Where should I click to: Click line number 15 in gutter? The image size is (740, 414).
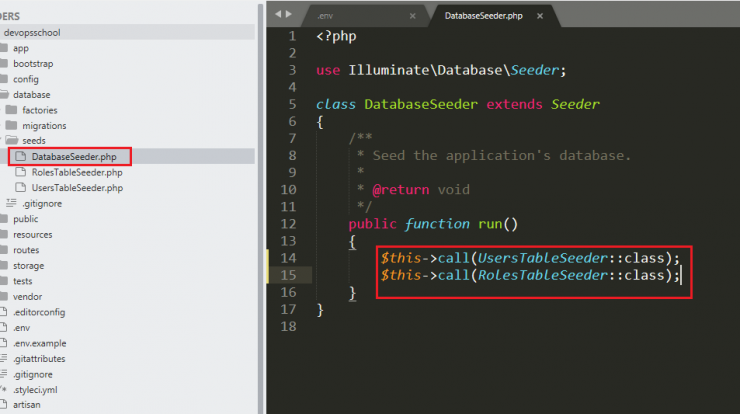288,275
